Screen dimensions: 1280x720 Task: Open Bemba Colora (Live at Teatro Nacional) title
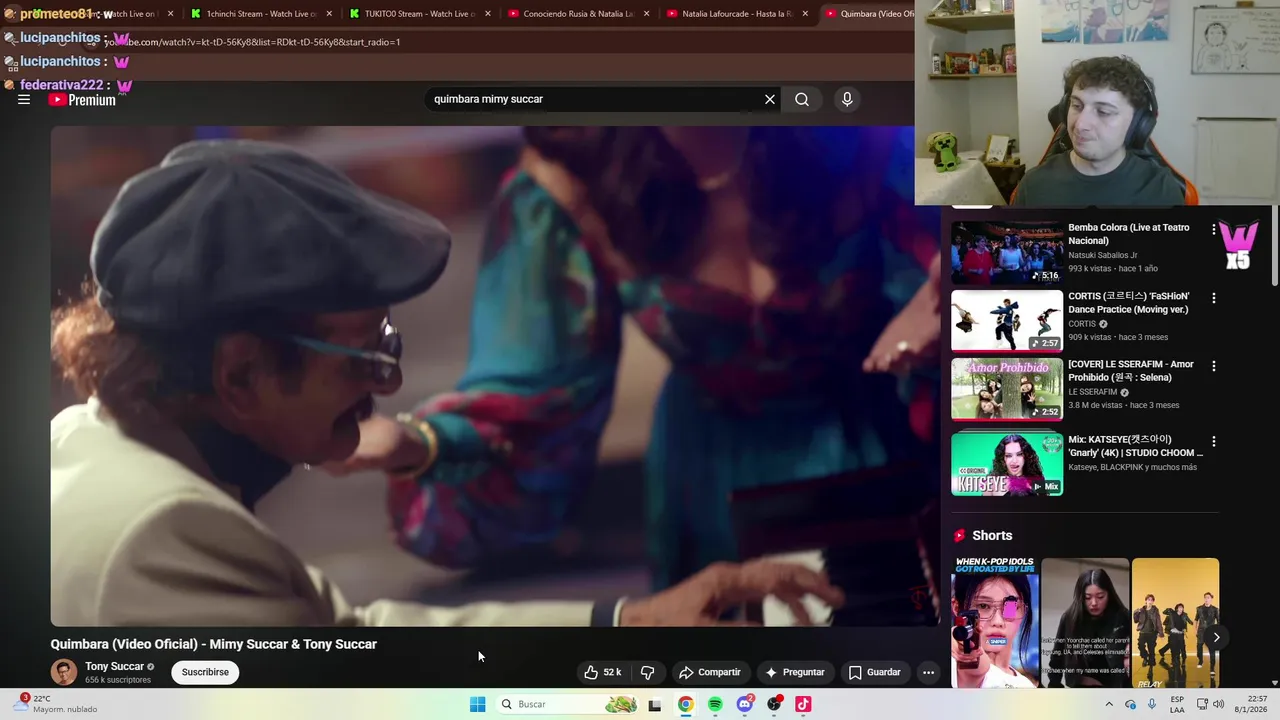[x=1129, y=234]
